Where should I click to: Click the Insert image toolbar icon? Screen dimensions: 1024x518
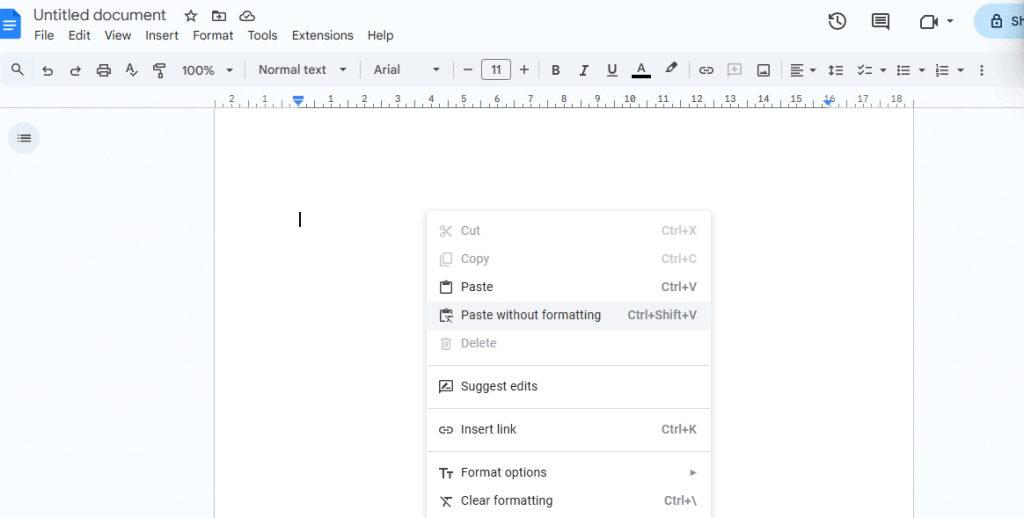763,70
